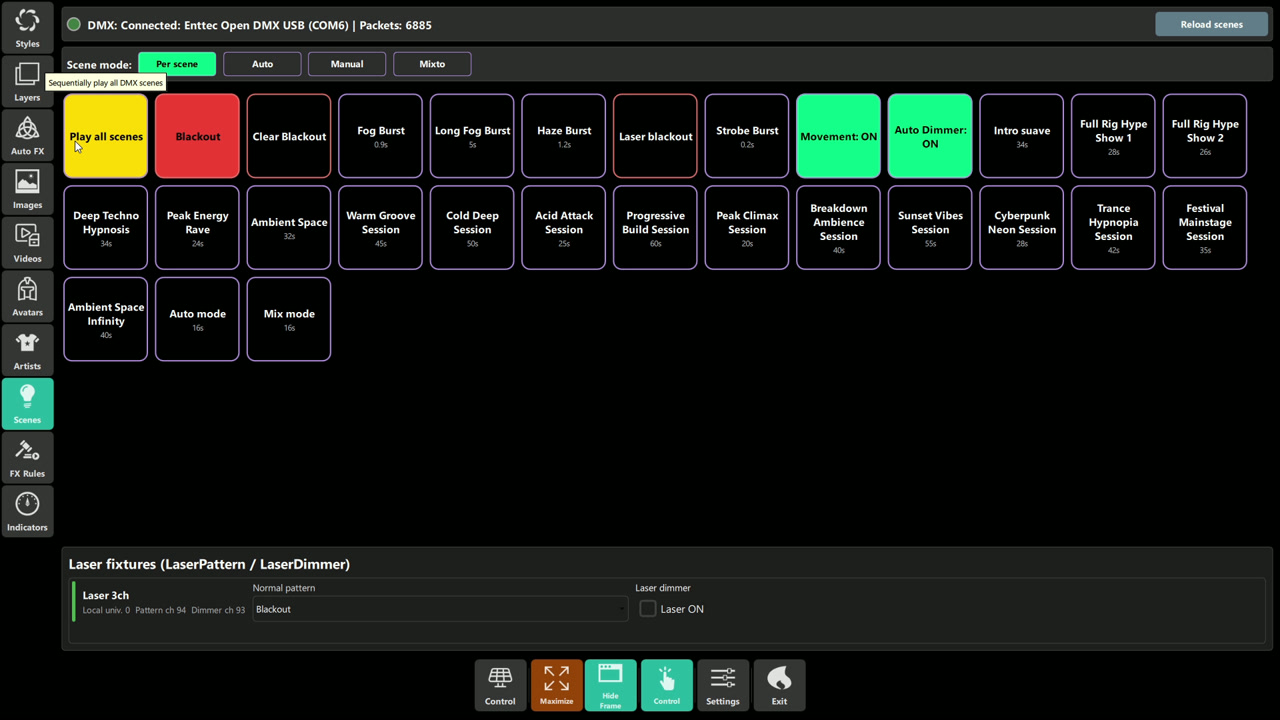Image resolution: width=1280 pixels, height=720 pixels.
Task: Start the Full Rig Hype Show 1 scene
Action: 1113,136
